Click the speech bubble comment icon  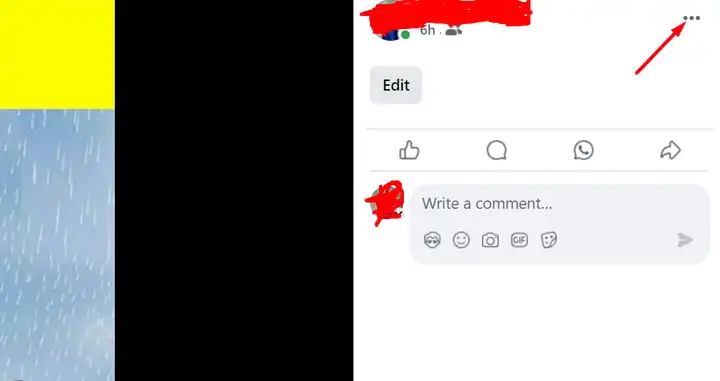click(x=496, y=150)
